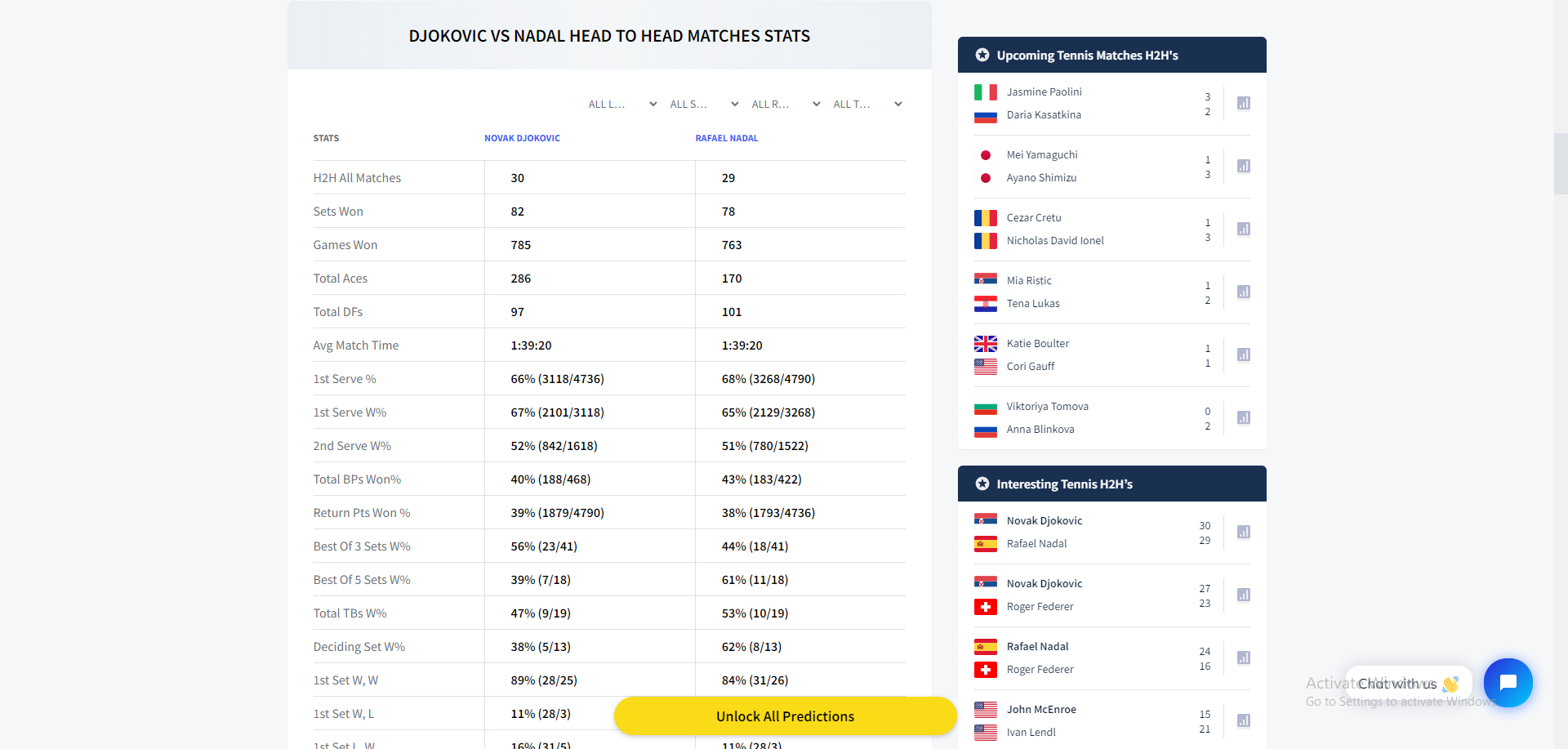1568x749 pixels.
Task: Open the Rafael Nadal column header link
Action: (727, 138)
